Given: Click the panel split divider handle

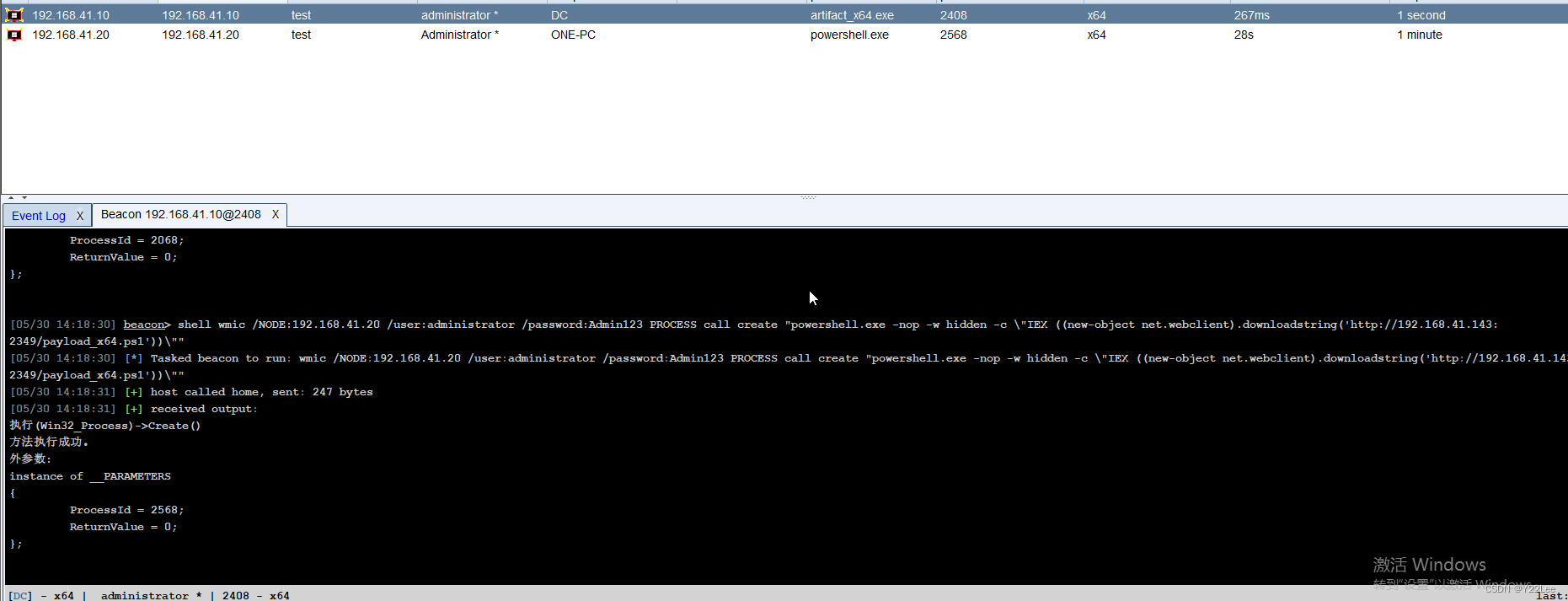Looking at the screenshot, I should click(x=808, y=197).
